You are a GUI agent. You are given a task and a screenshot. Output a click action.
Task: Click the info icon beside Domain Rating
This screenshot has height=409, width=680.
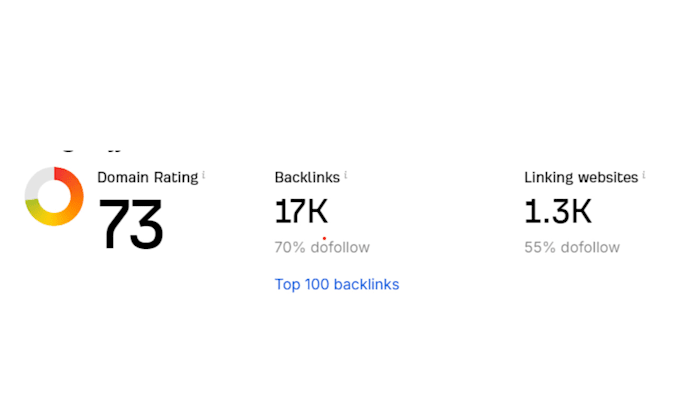click(203, 175)
